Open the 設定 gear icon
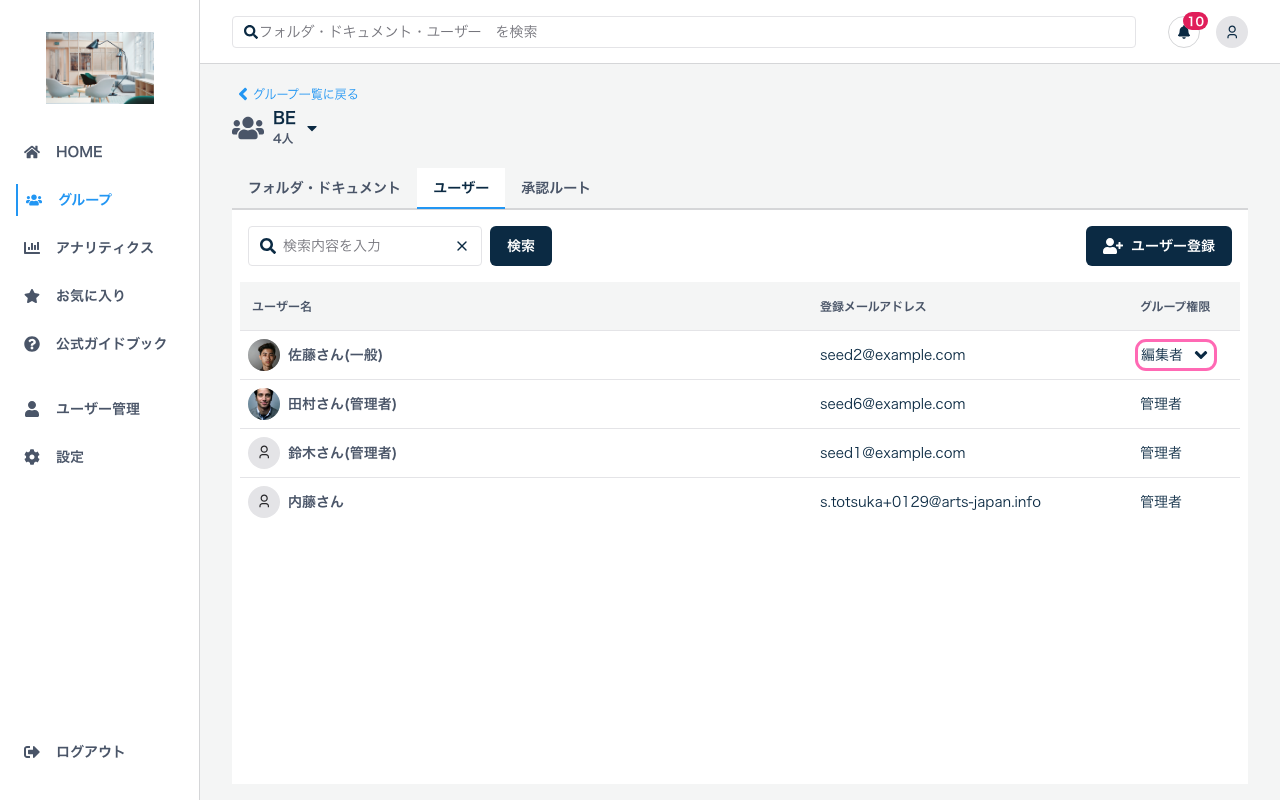Image resolution: width=1280 pixels, height=800 pixels. 31,456
